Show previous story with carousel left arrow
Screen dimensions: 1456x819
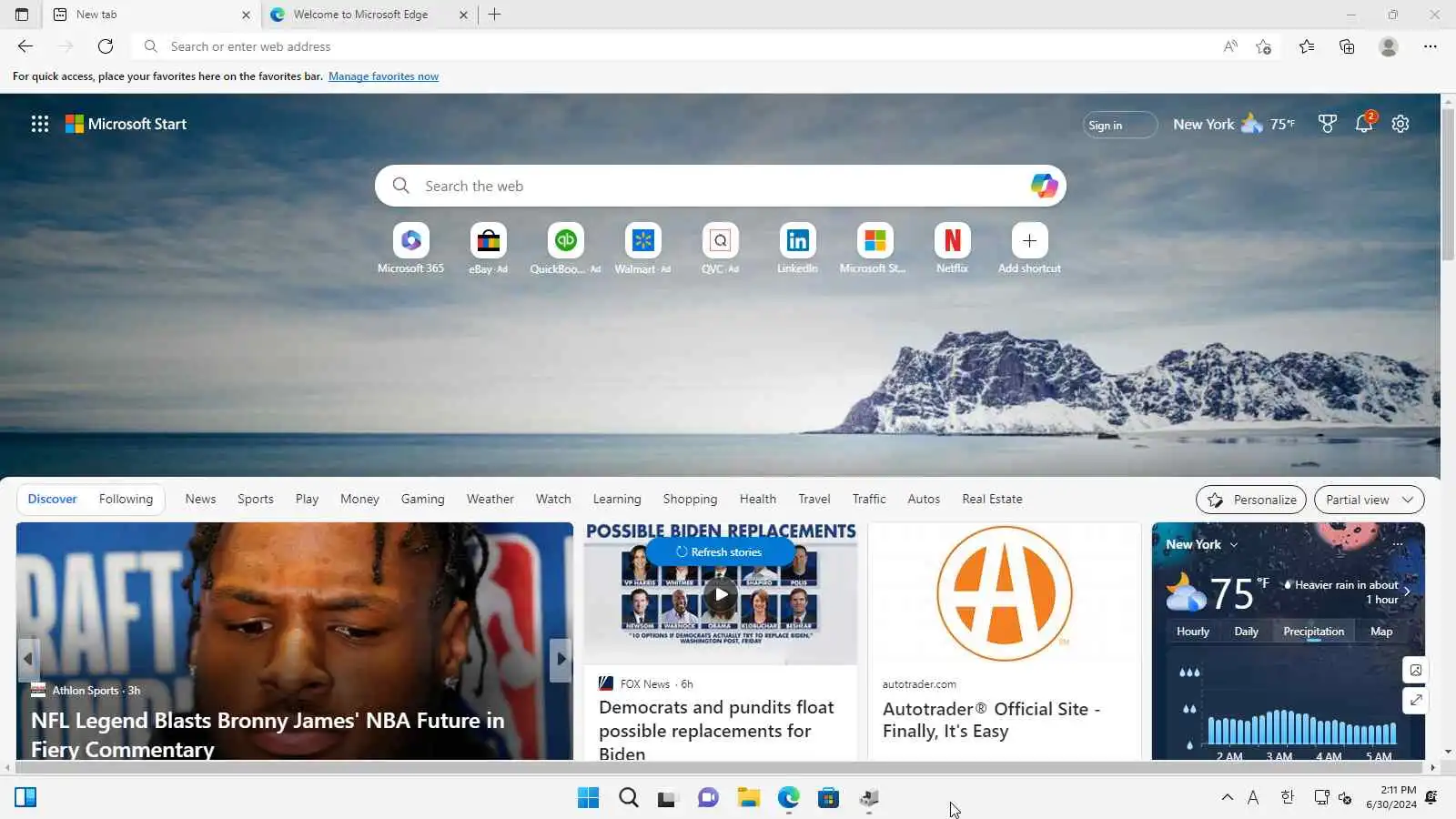coord(28,659)
